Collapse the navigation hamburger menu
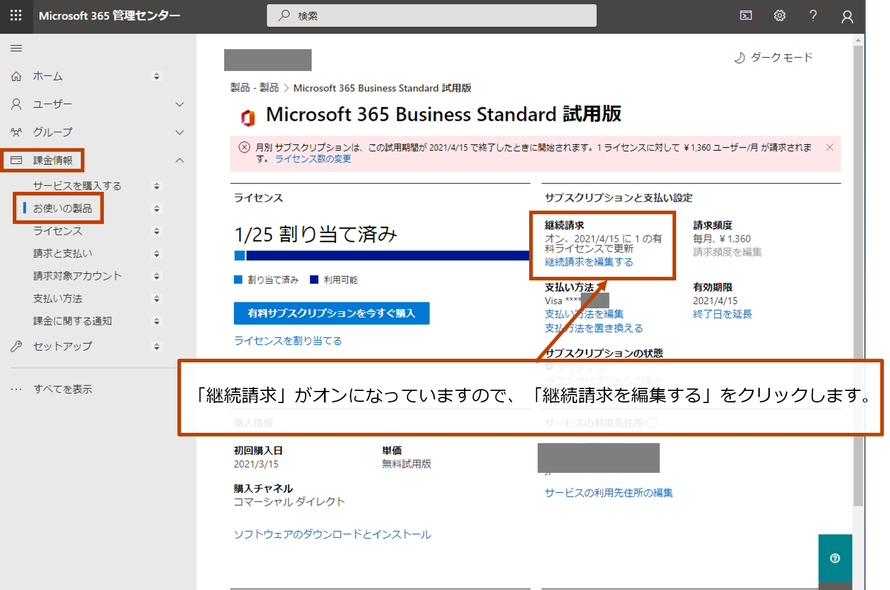Viewport: 890px width, 590px height. pos(16,48)
